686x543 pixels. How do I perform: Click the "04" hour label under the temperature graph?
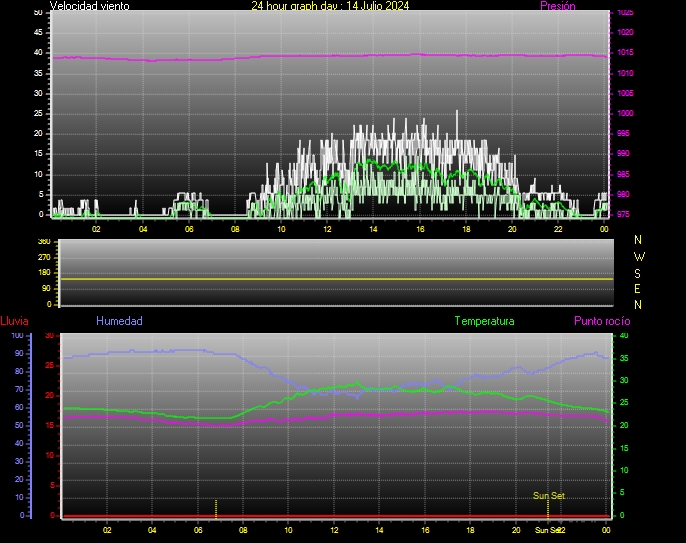click(x=152, y=530)
